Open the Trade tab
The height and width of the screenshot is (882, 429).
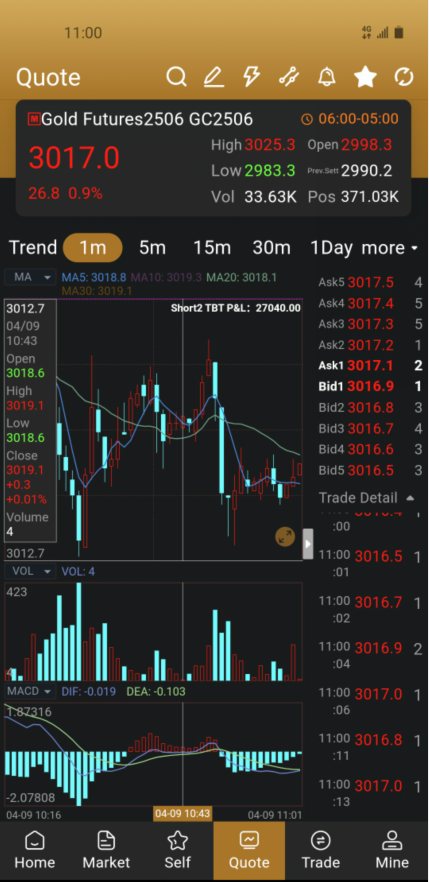click(x=320, y=850)
